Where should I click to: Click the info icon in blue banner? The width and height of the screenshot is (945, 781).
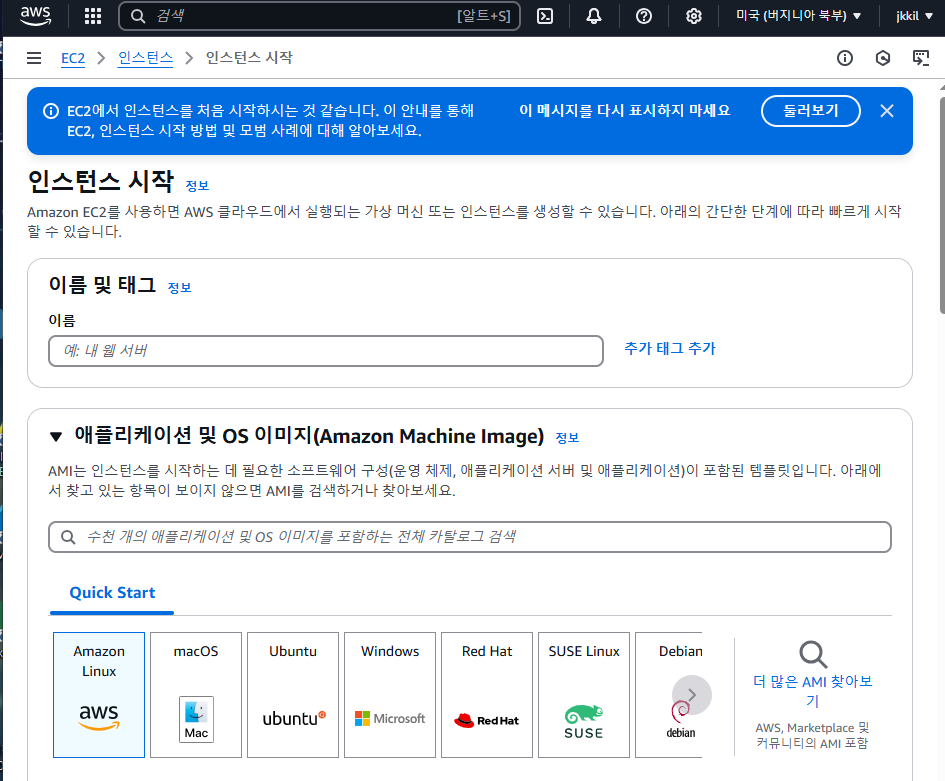click(51, 111)
